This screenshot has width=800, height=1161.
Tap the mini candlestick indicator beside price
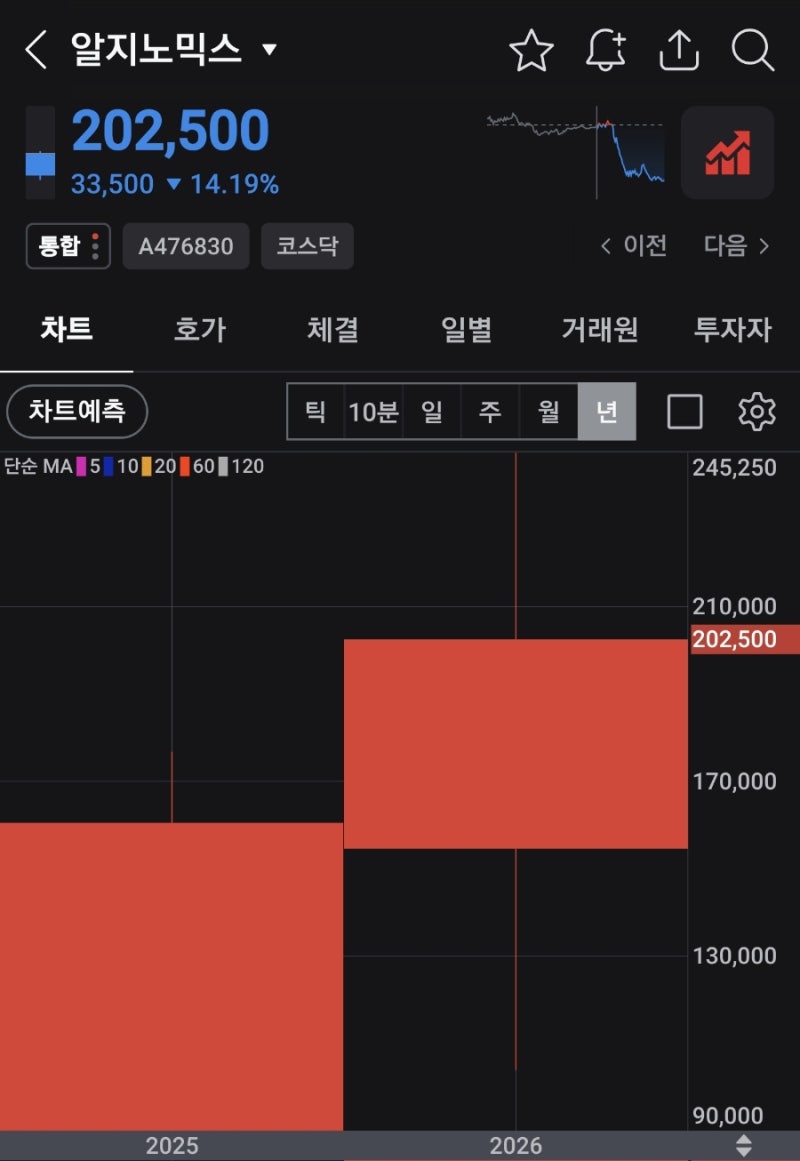pos(40,153)
